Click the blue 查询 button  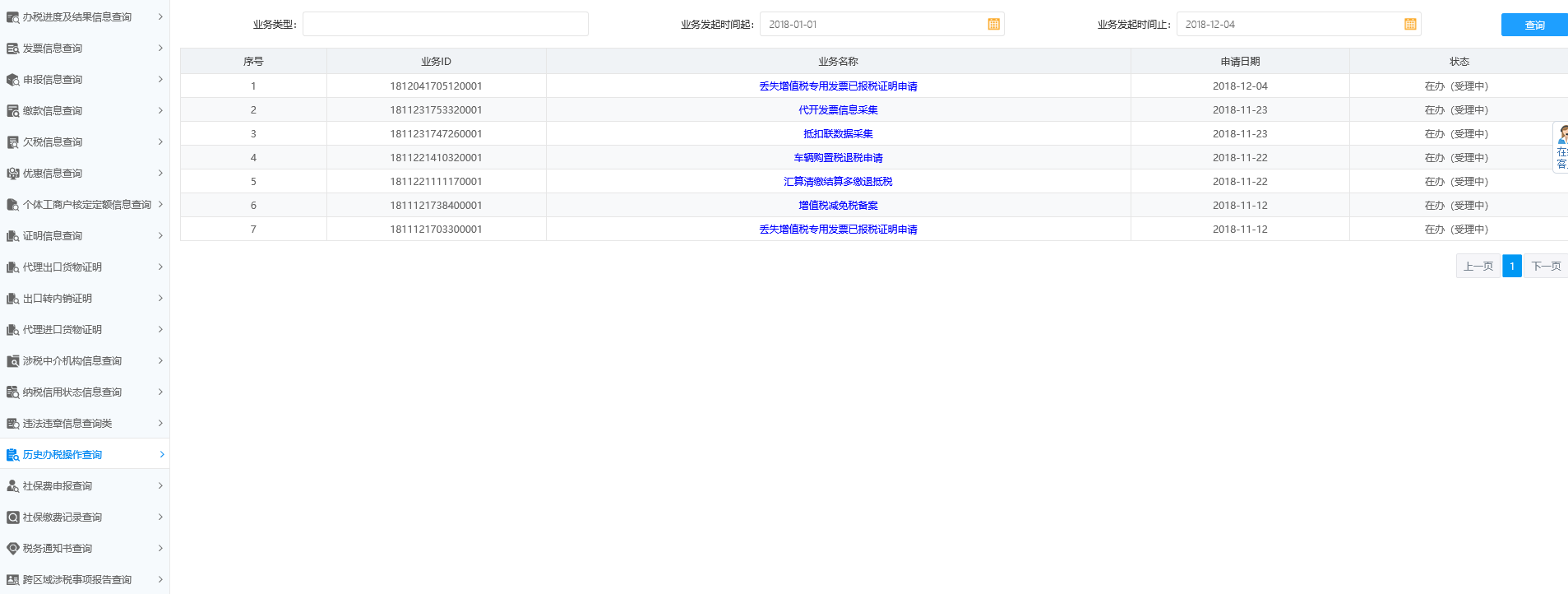point(1534,25)
